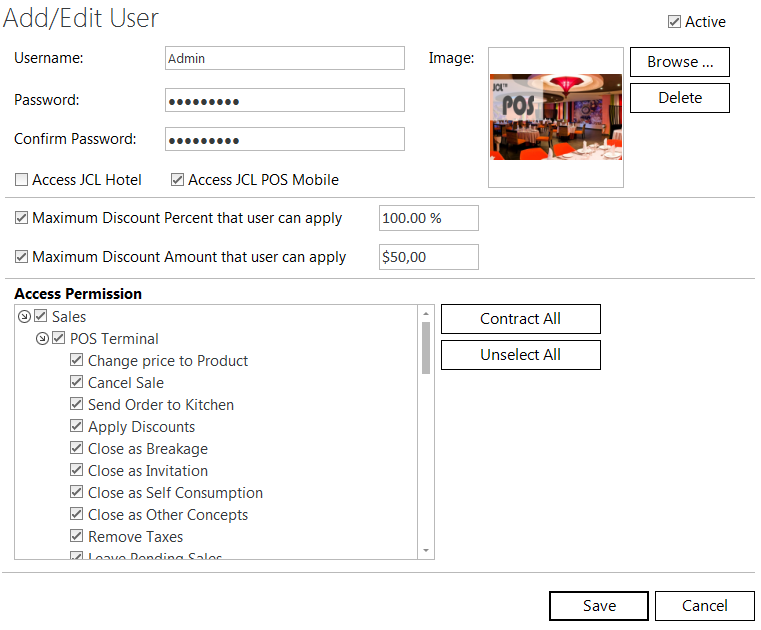Enable Access JCL Hotel checkbox

[22, 181]
